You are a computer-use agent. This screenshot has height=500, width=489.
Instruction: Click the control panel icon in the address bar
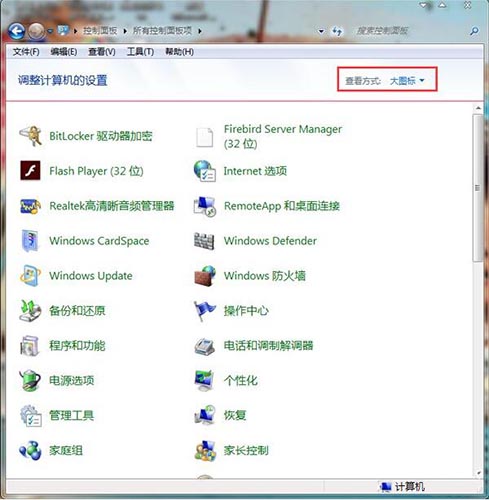(63, 31)
